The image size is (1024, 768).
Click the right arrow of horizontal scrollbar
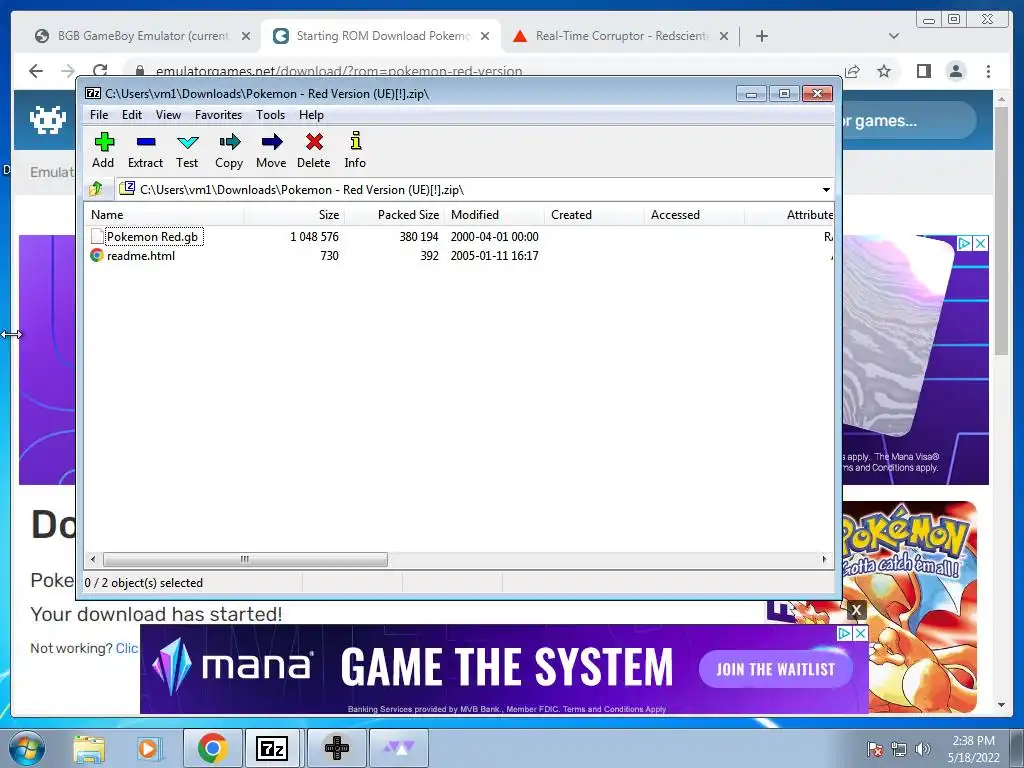pyautogui.click(x=824, y=560)
